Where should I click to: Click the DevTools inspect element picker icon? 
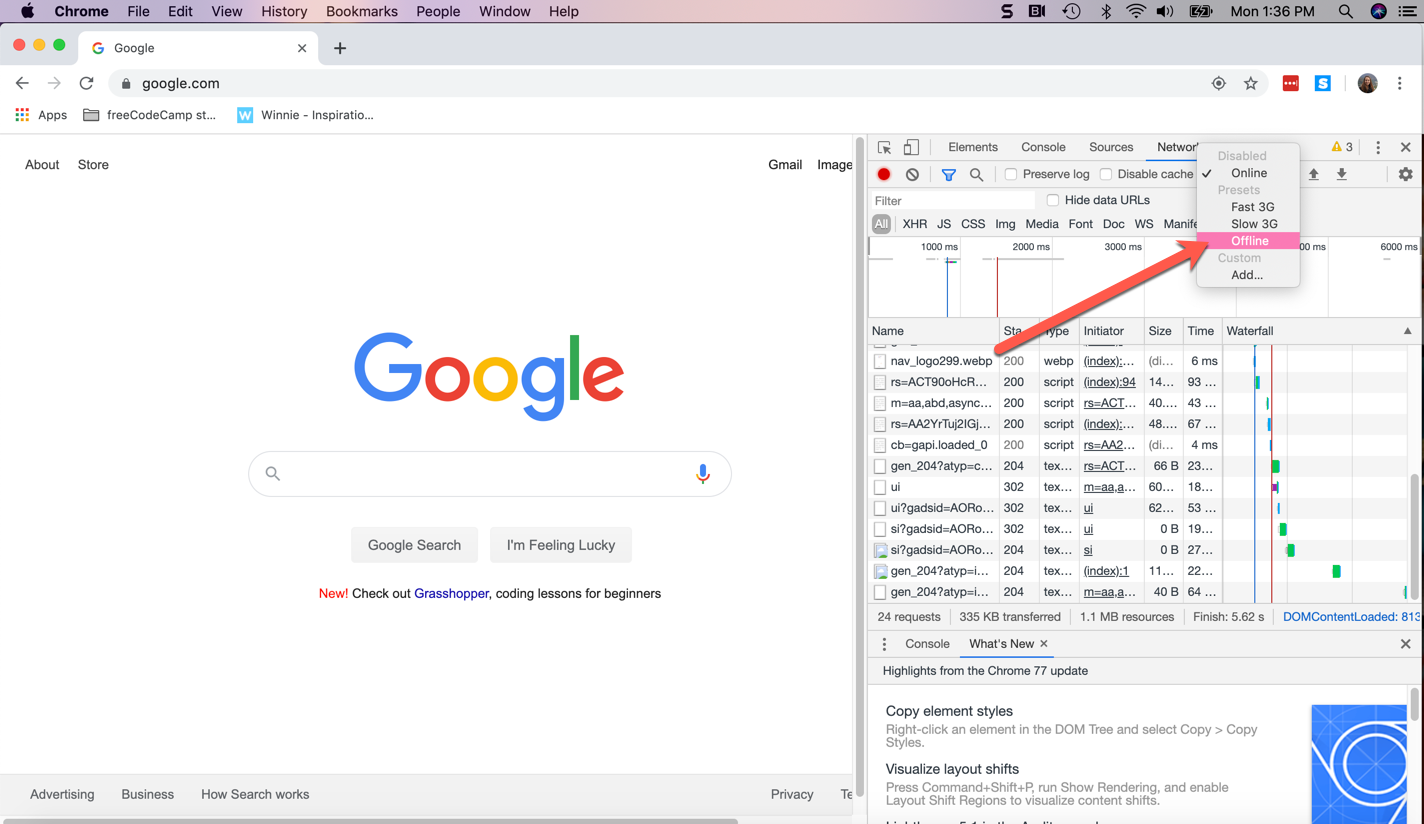[884, 148]
